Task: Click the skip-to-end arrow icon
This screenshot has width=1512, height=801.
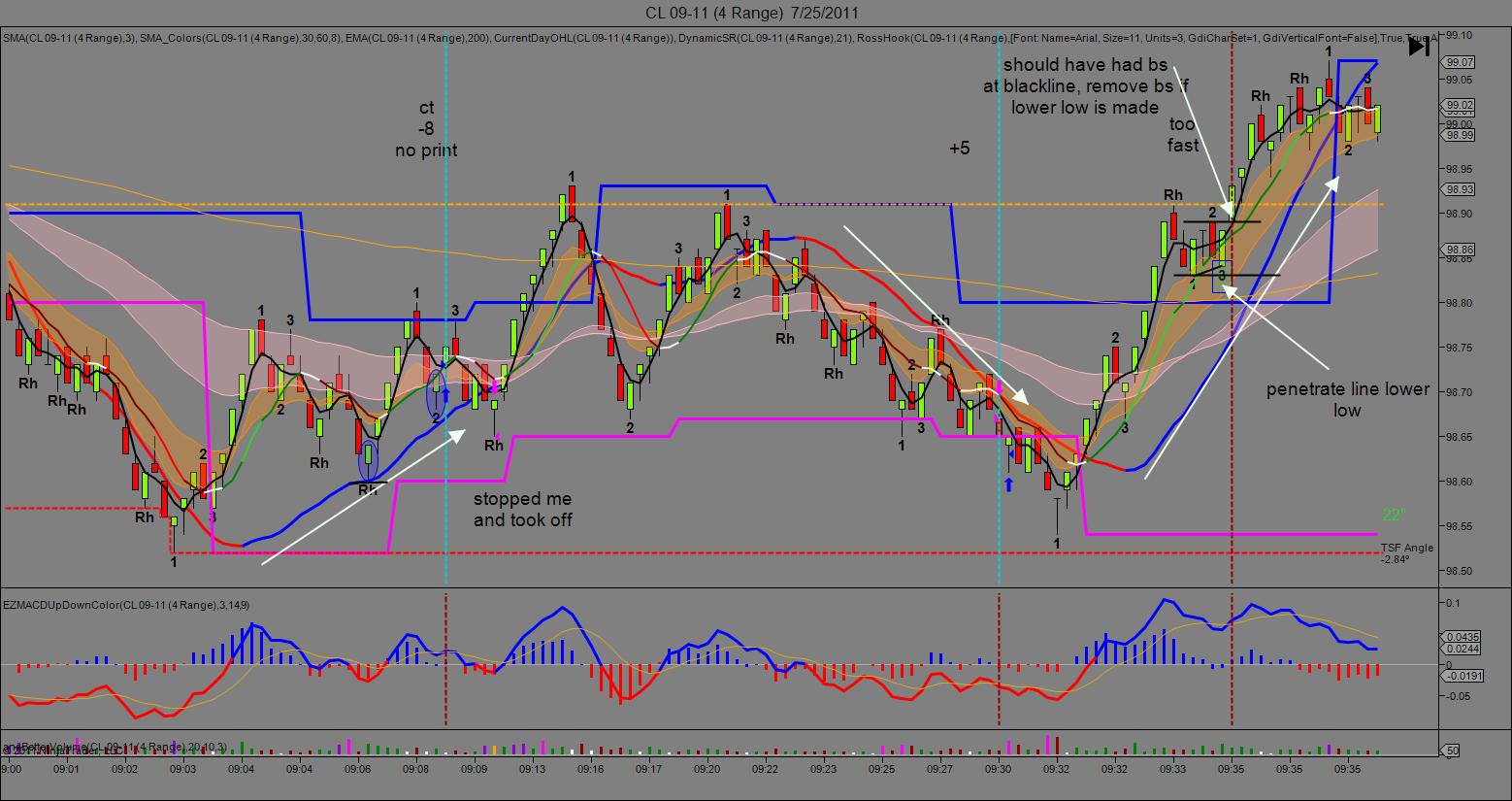Action: coord(1418,47)
